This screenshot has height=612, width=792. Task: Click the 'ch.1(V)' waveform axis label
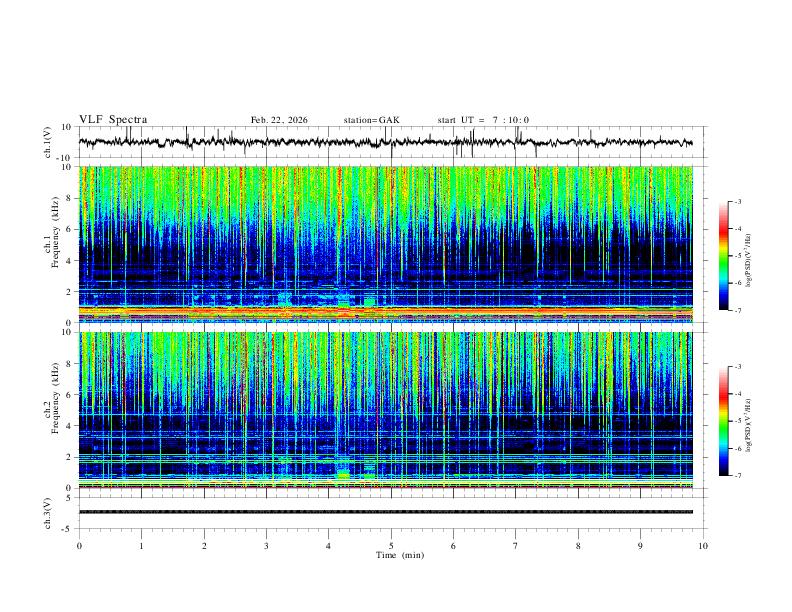point(47,142)
